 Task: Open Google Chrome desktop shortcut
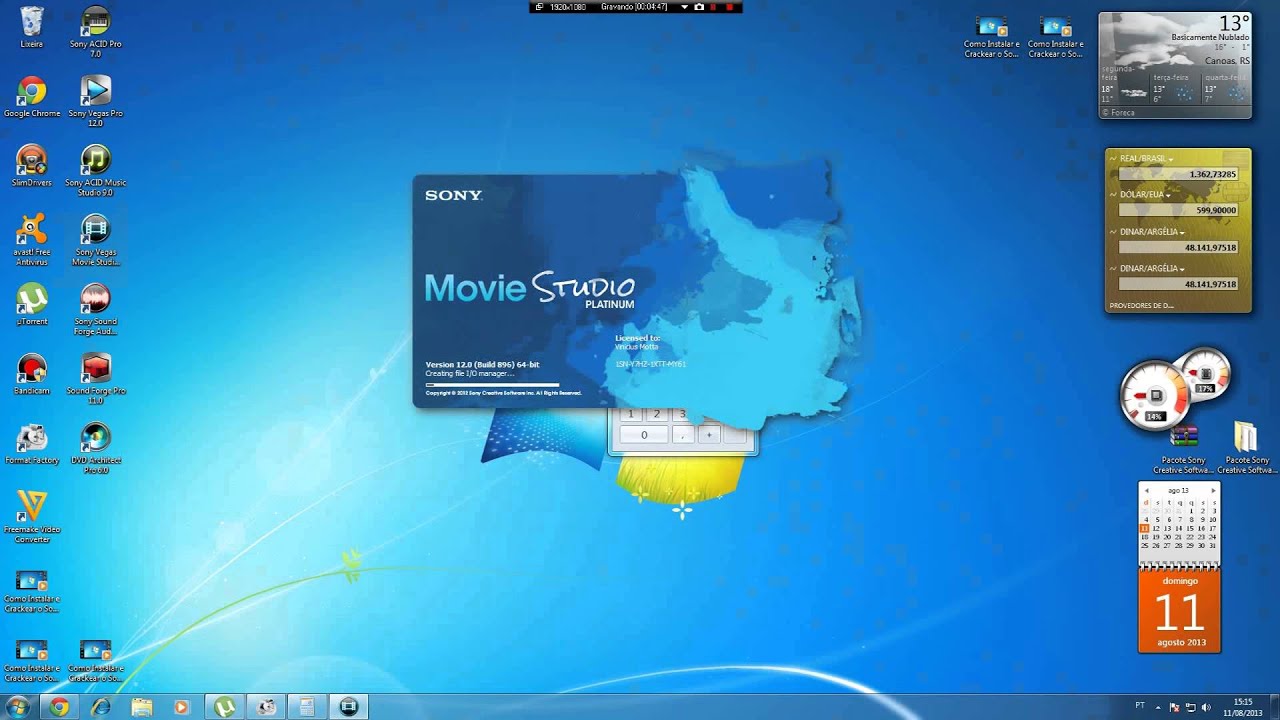pos(31,97)
